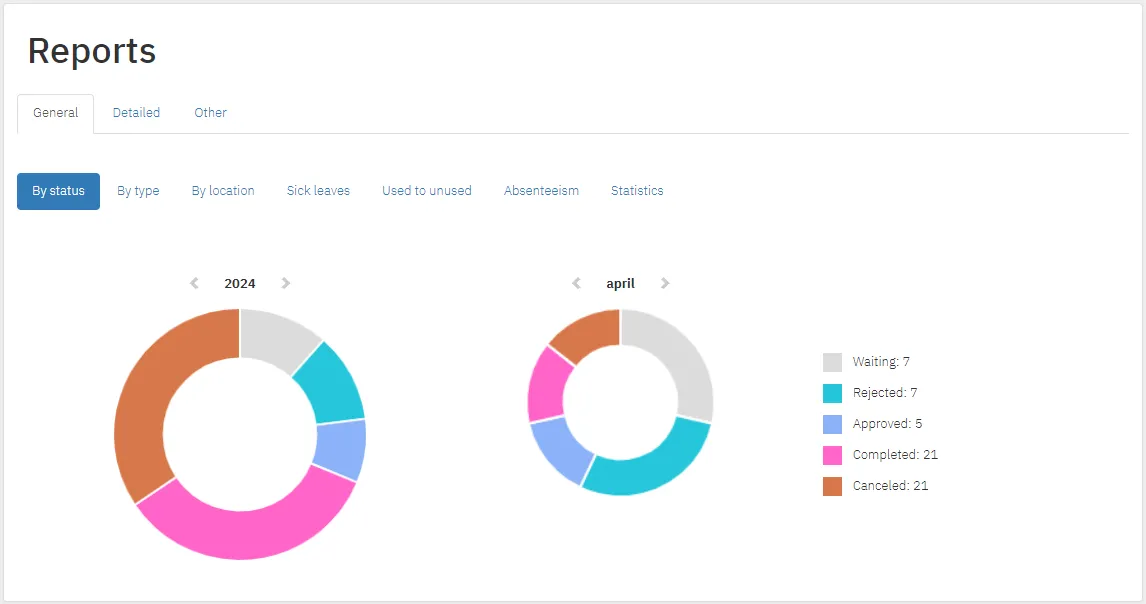Click the orange Canceled slice in april chart
The image size is (1146, 604).
pos(588,333)
